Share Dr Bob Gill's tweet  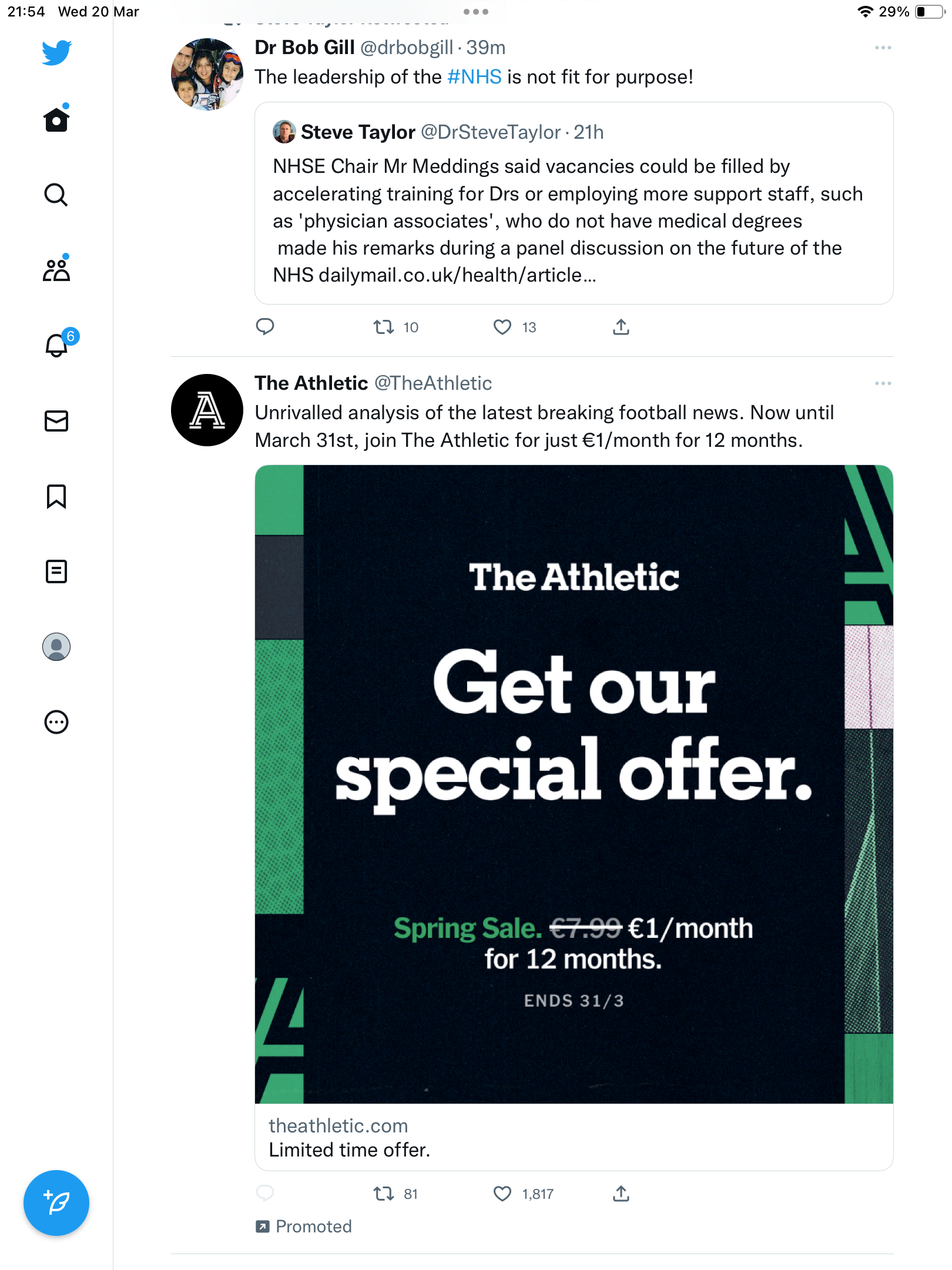(x=621, y=327)
